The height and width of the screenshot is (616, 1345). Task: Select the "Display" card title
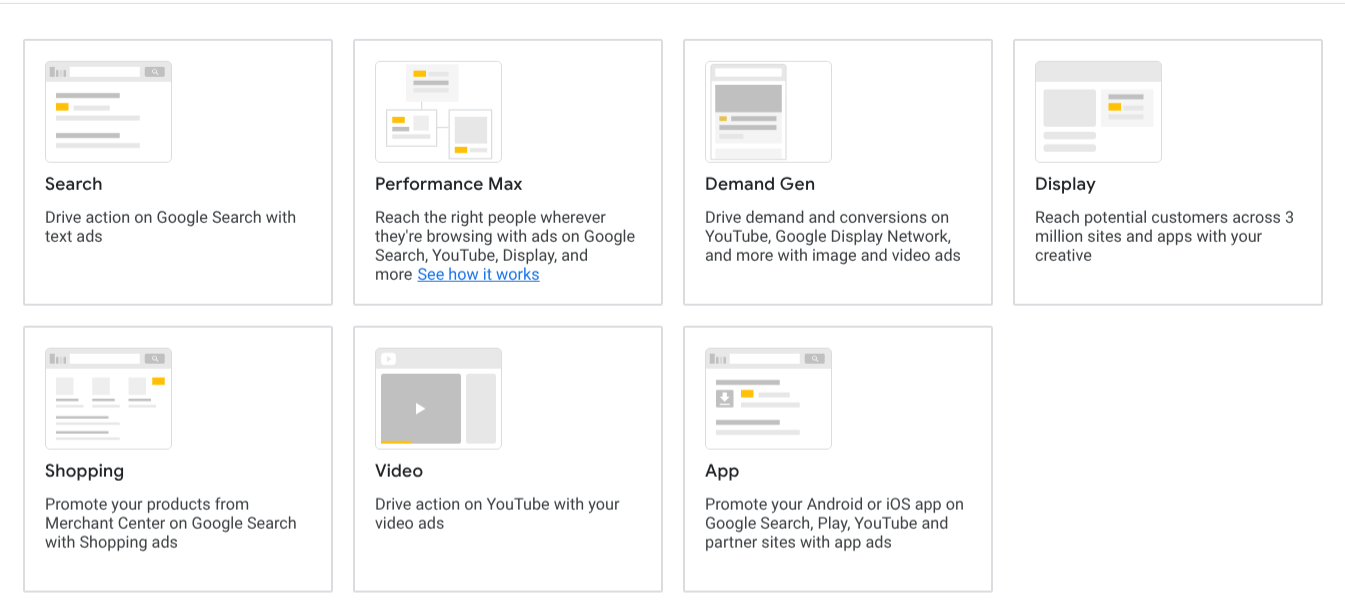click(1065, 184)
